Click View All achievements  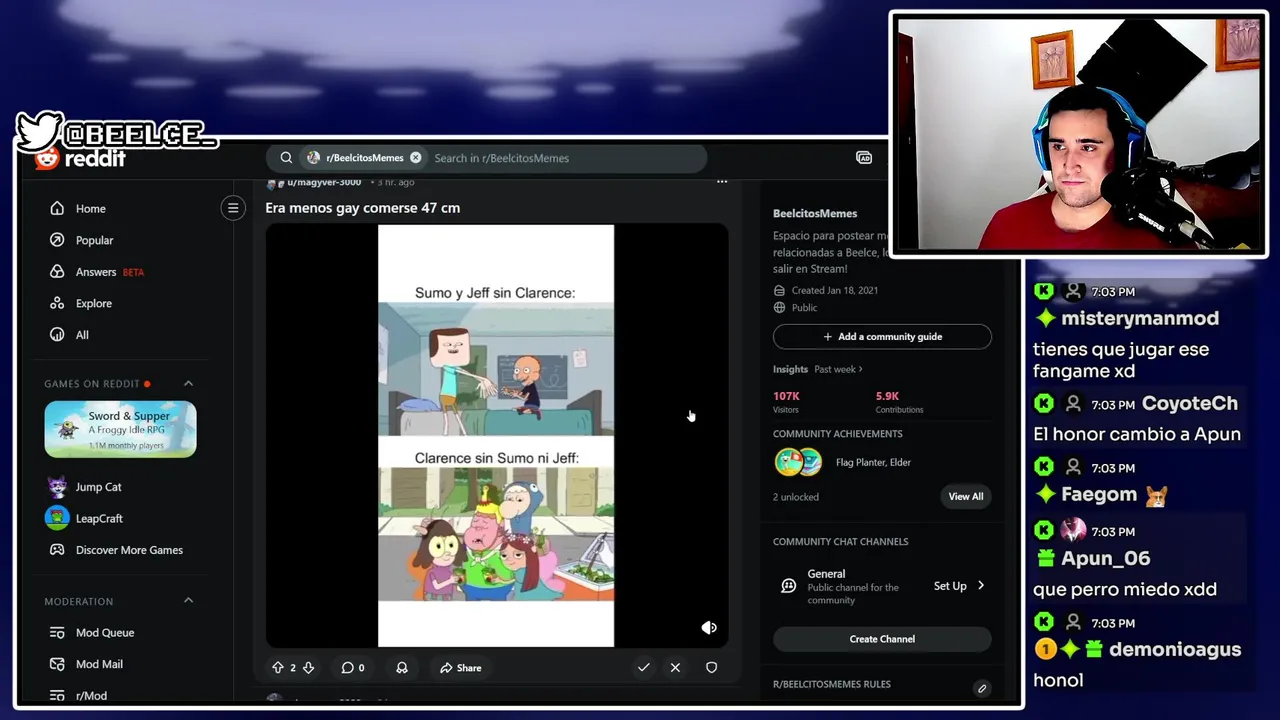point(966,496)
